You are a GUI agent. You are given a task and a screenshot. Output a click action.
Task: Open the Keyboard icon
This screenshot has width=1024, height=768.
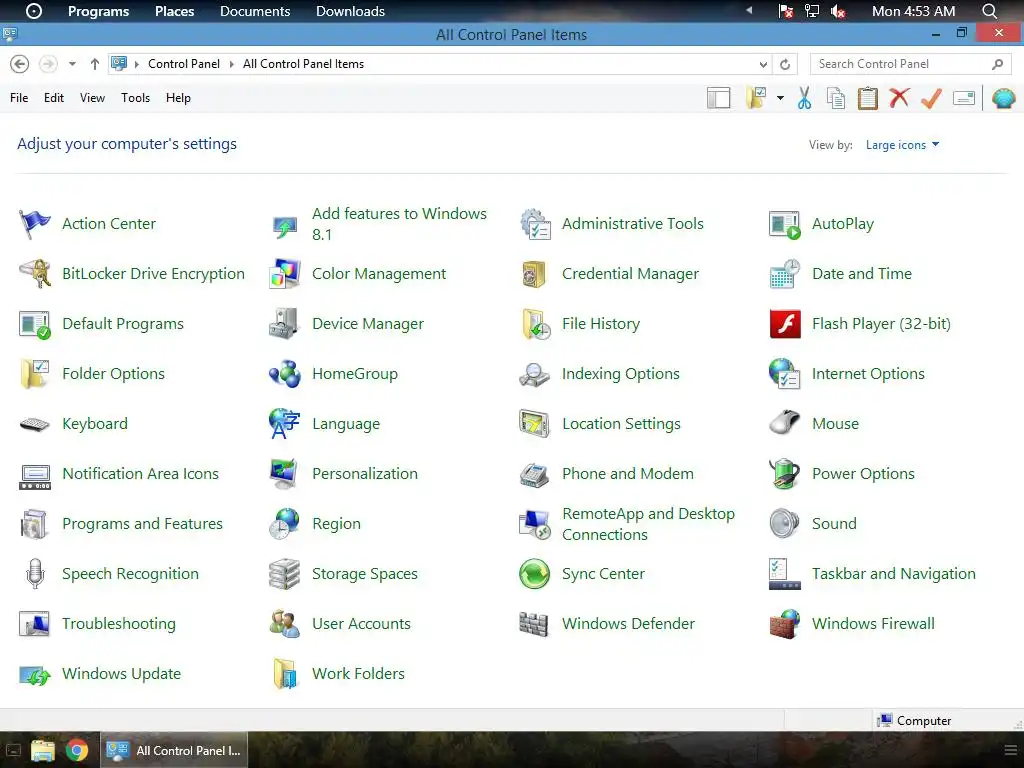coord(35,424)
